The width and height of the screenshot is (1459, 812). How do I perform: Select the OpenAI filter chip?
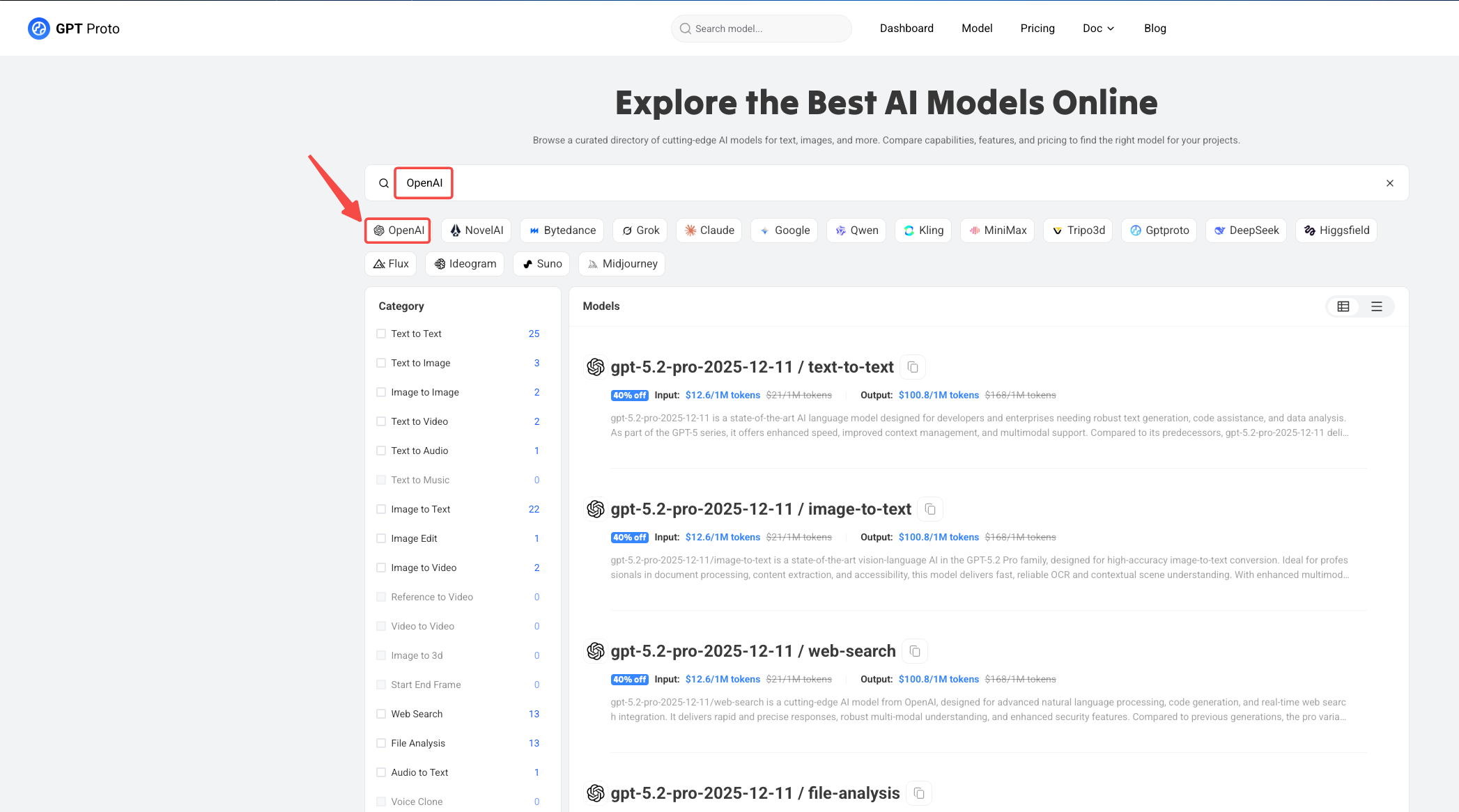[397, 230]
